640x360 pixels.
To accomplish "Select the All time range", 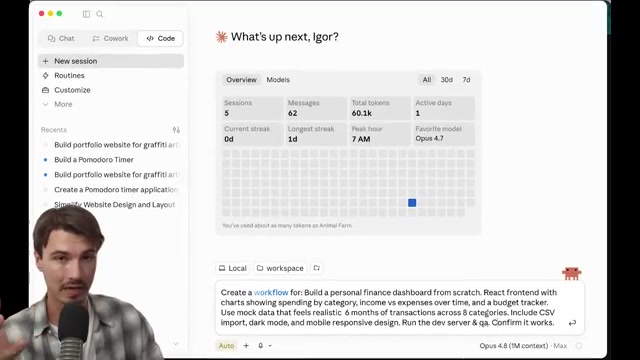I will (427, 80).
